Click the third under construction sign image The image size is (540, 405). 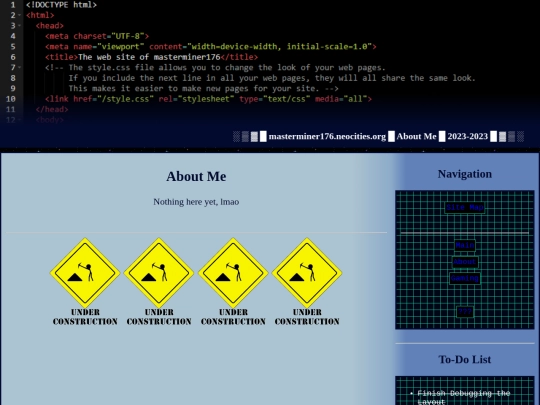(233, 282)
